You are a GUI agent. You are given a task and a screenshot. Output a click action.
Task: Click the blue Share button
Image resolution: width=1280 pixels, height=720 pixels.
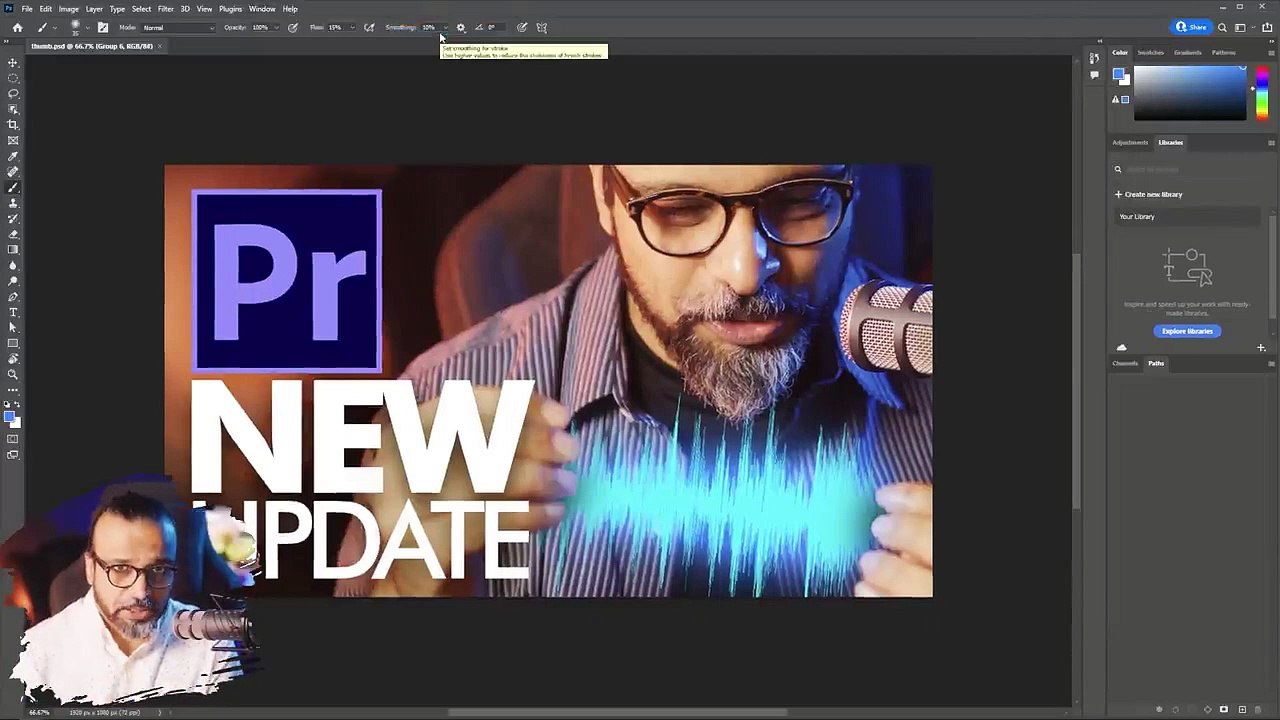[x=1191, y=27]
